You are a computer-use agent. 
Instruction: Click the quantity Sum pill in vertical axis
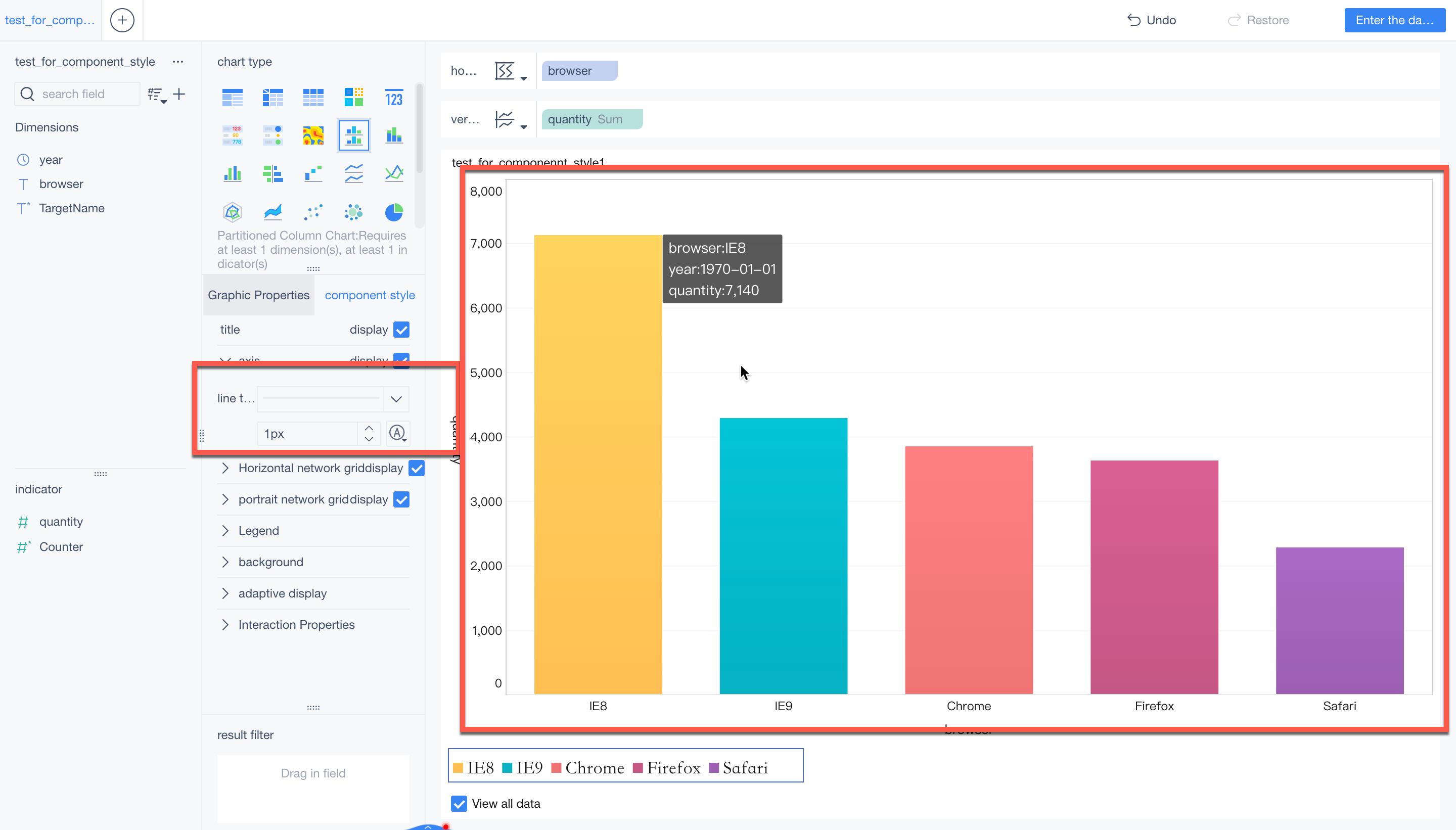591,119
